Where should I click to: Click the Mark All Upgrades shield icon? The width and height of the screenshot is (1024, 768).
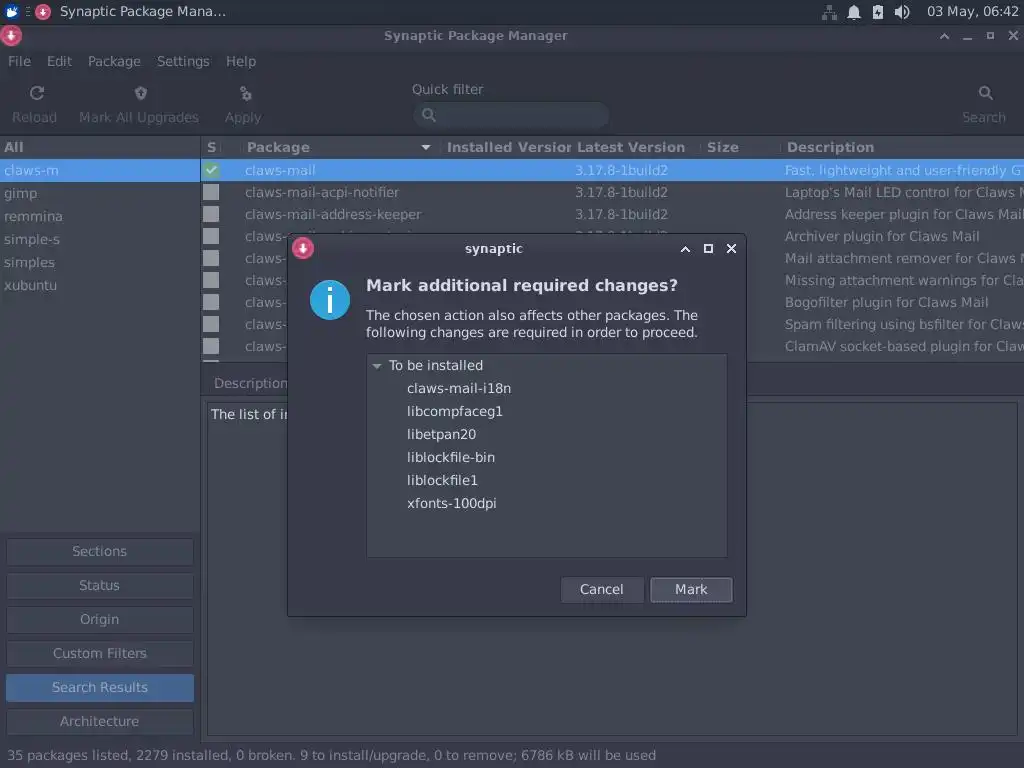point(140,93)
